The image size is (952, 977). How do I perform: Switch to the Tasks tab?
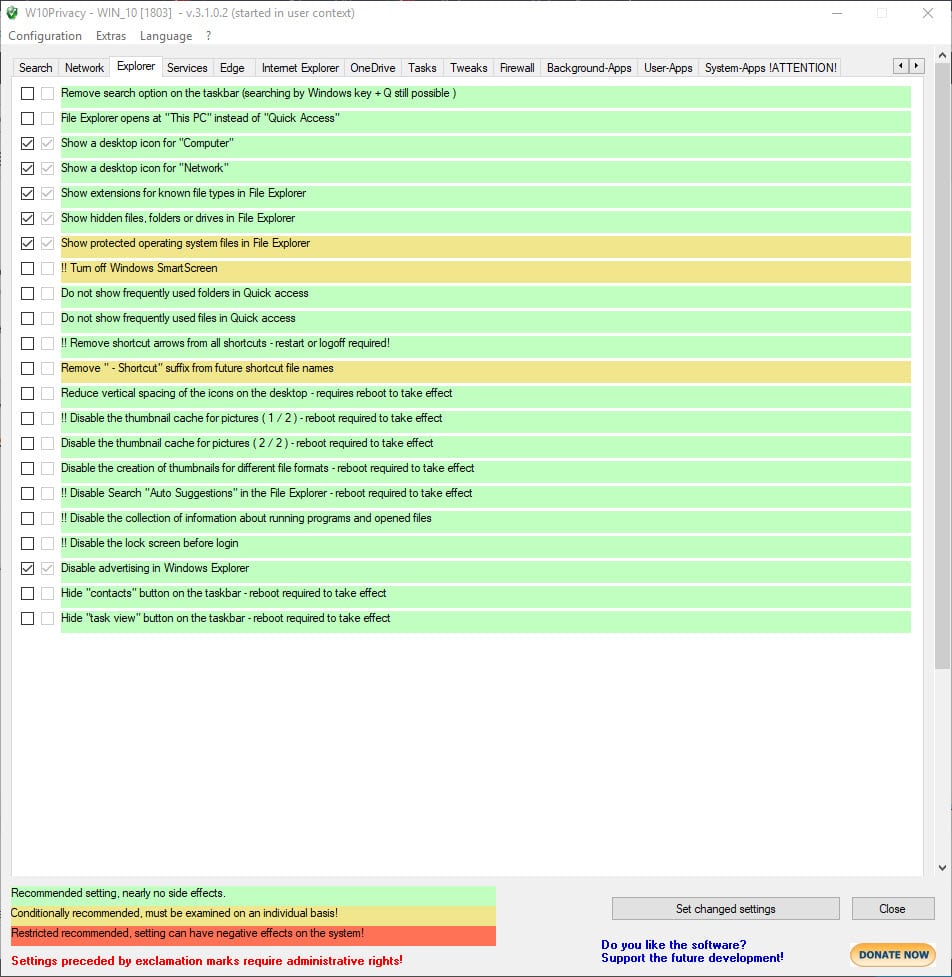pyautogui.click(x=422, y=68)
